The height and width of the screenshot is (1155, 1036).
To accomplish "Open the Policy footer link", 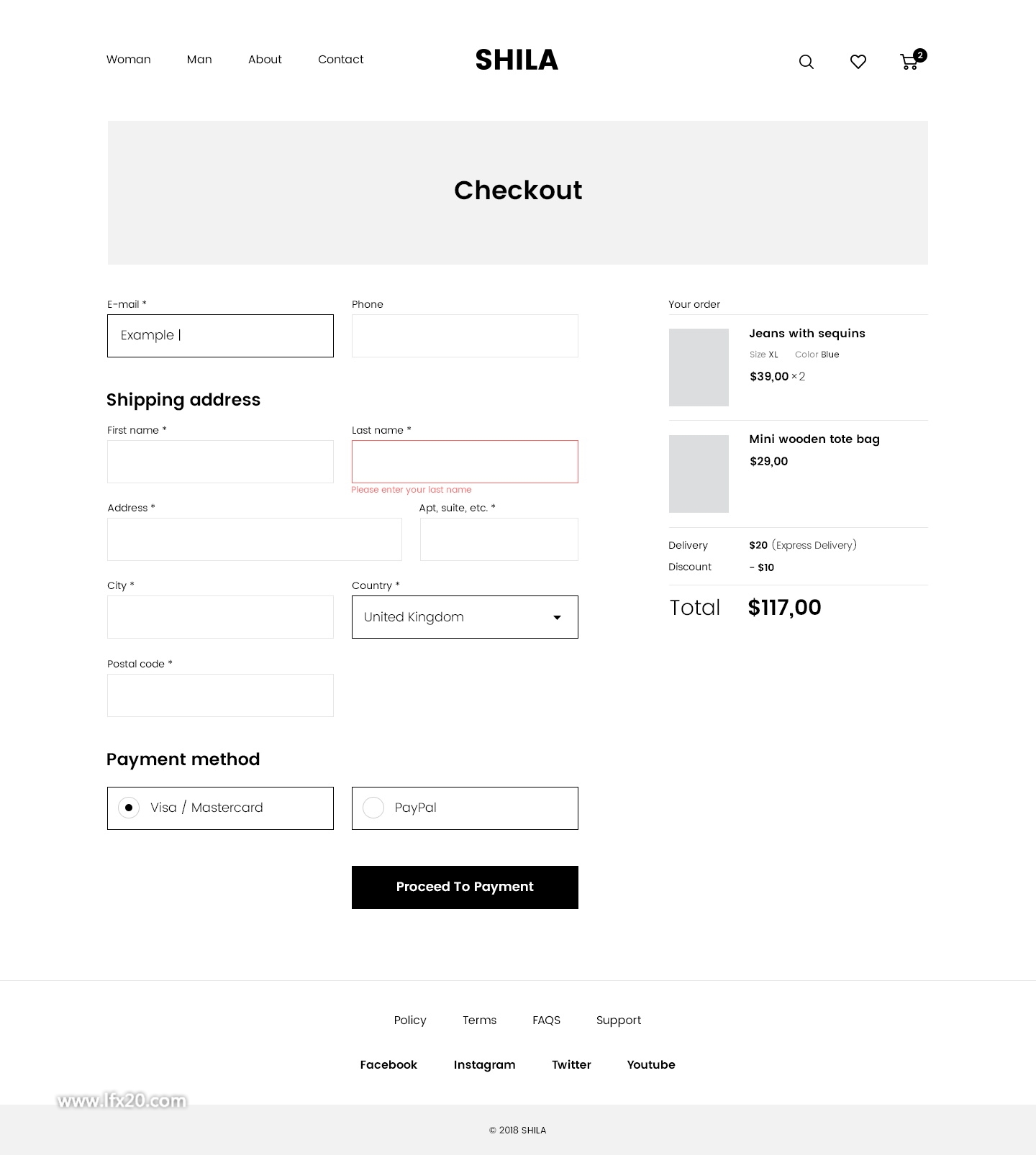I will 410,1021.
